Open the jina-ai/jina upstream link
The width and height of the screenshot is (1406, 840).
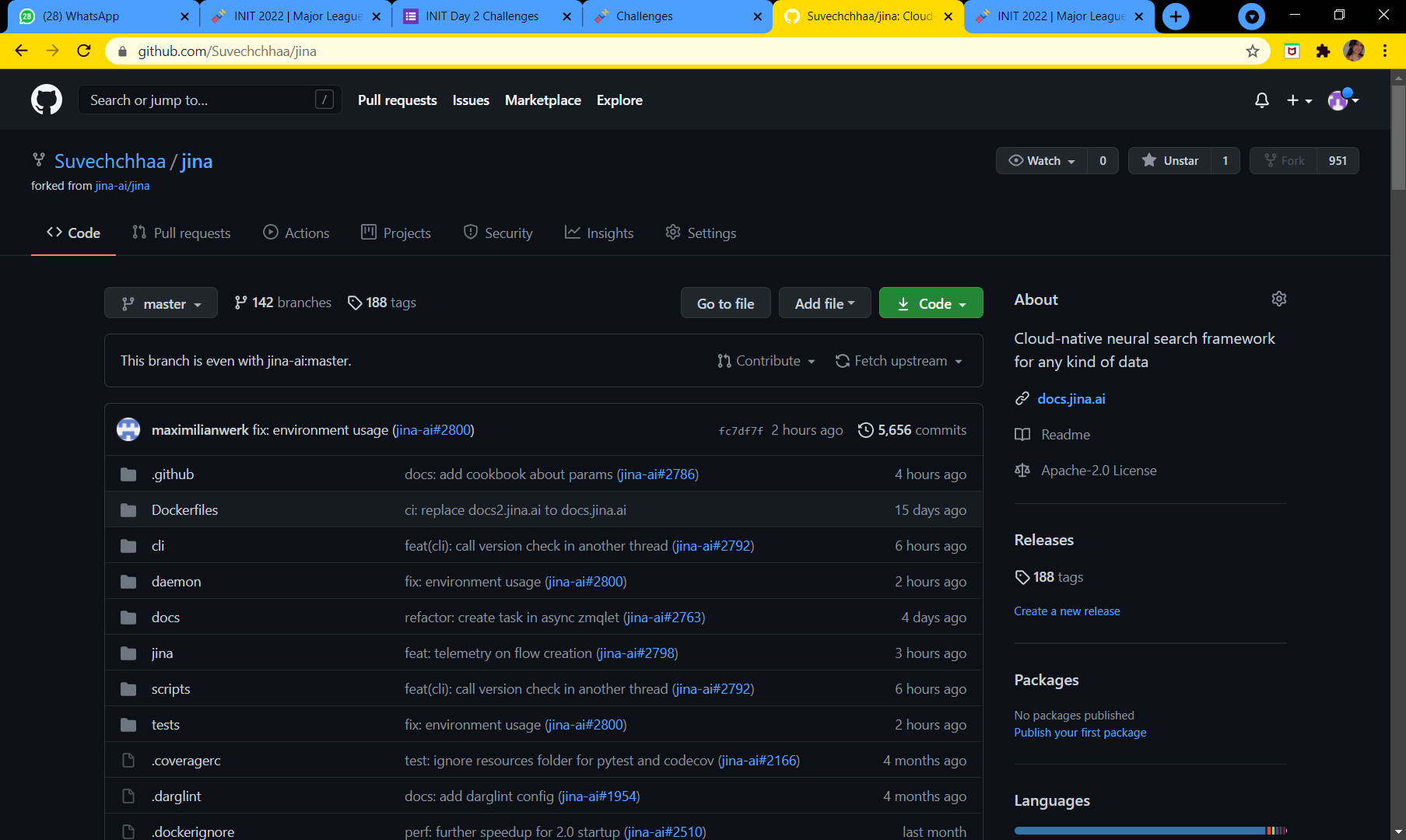point(122,186)
